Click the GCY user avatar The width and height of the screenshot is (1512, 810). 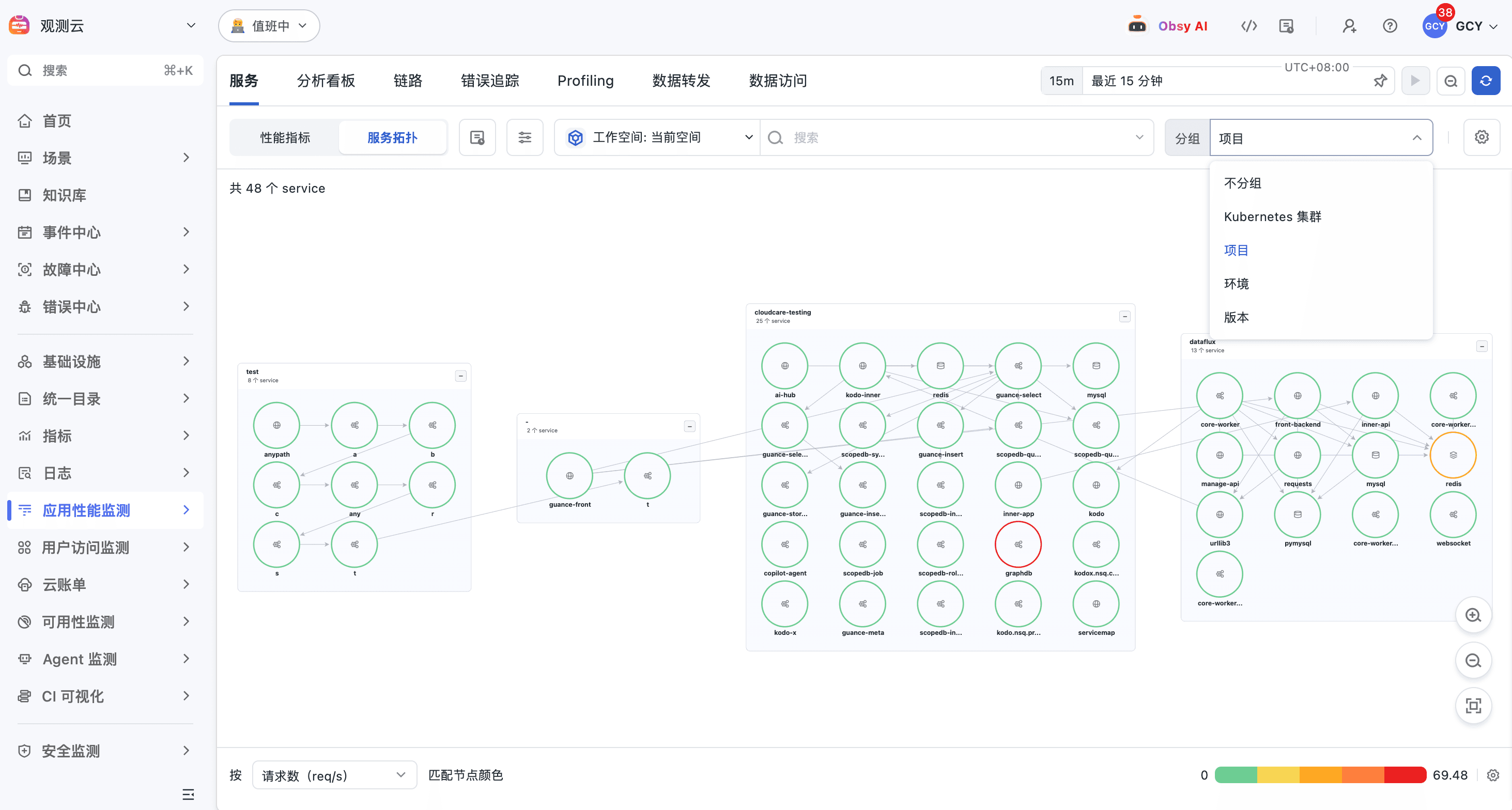pyautogui.click(x=1434, y=26)
